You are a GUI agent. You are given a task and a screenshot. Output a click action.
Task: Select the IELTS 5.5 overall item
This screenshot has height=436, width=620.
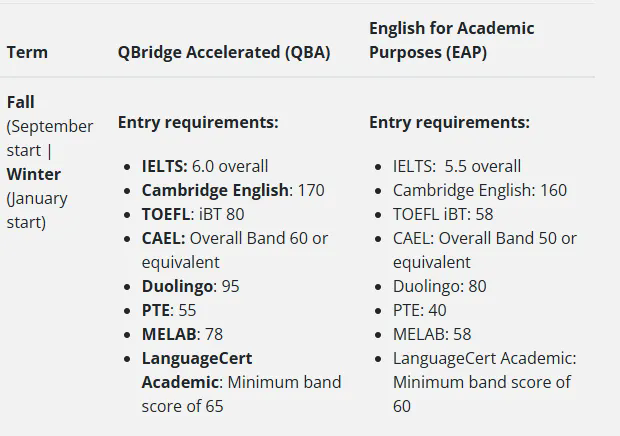click(456, 166)
